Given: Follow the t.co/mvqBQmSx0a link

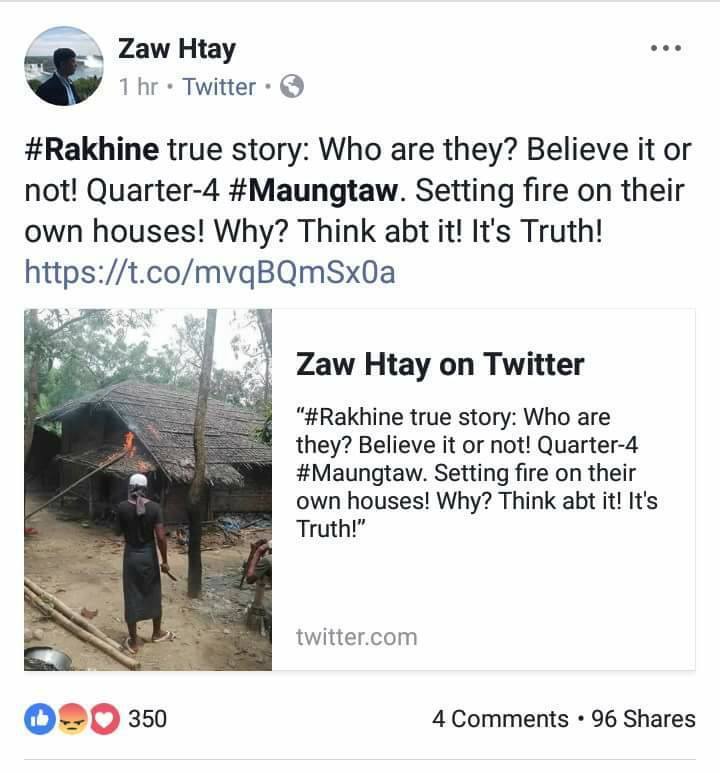Looking at the screenshot, I should [209, 272].
